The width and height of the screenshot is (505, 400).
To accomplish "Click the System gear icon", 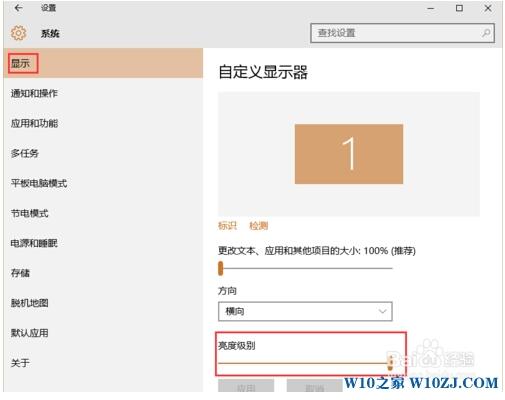I will point(19,33).
